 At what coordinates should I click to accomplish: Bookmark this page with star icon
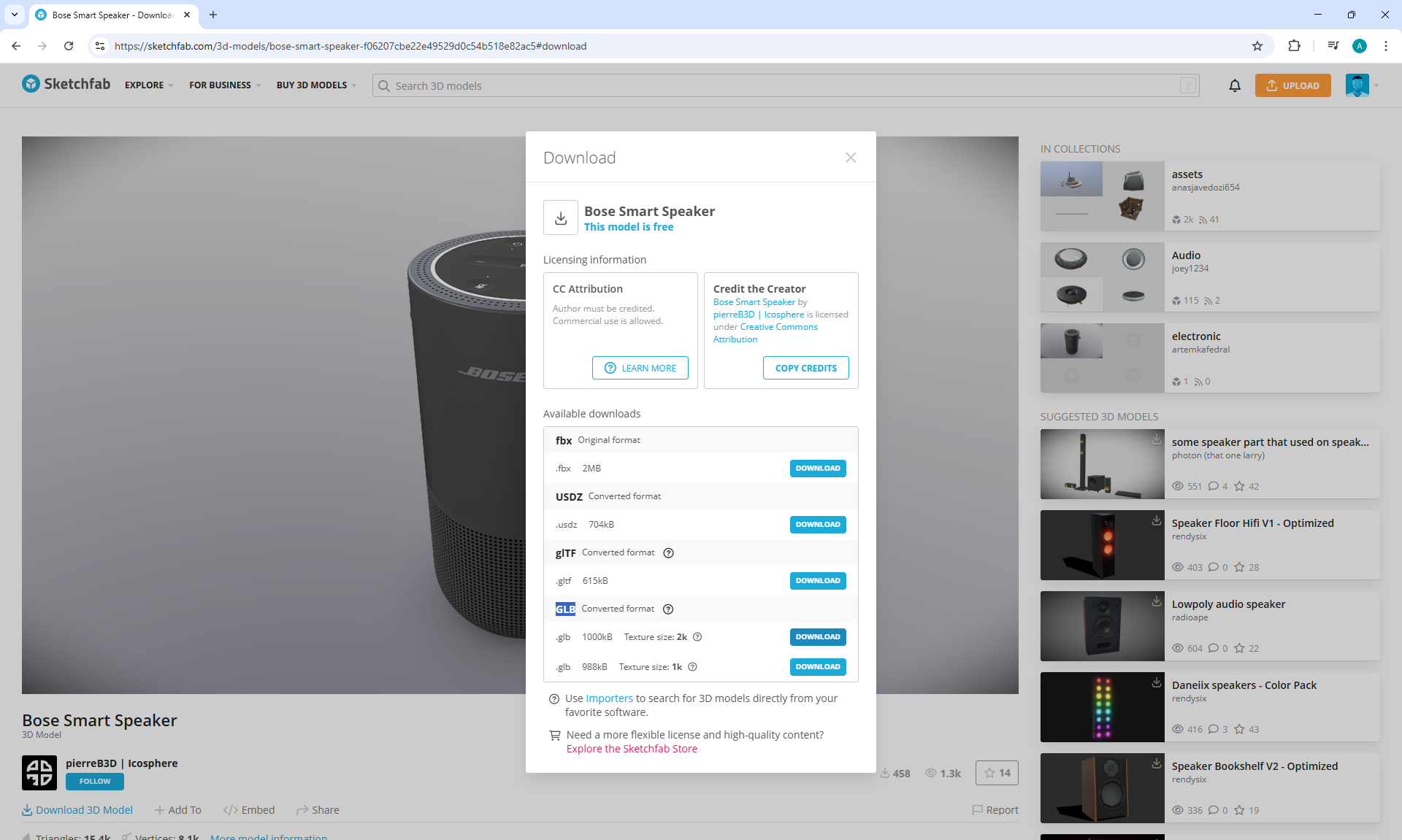1257,46
